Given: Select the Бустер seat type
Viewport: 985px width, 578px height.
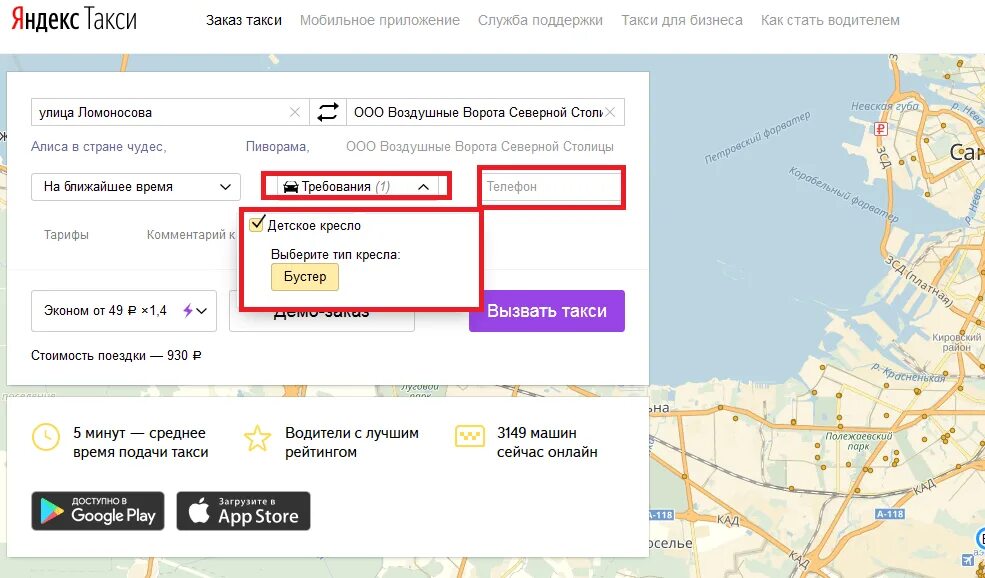Looking at the screenshot, I should coord(305,277).
